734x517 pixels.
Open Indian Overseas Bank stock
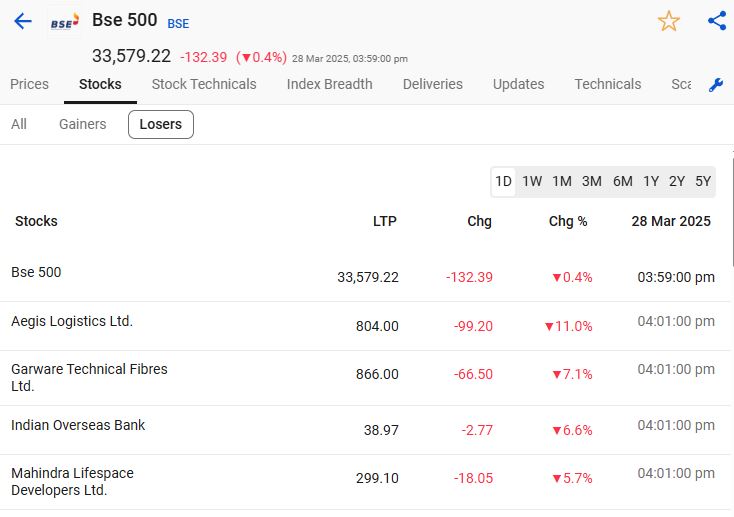pos(78,425)
